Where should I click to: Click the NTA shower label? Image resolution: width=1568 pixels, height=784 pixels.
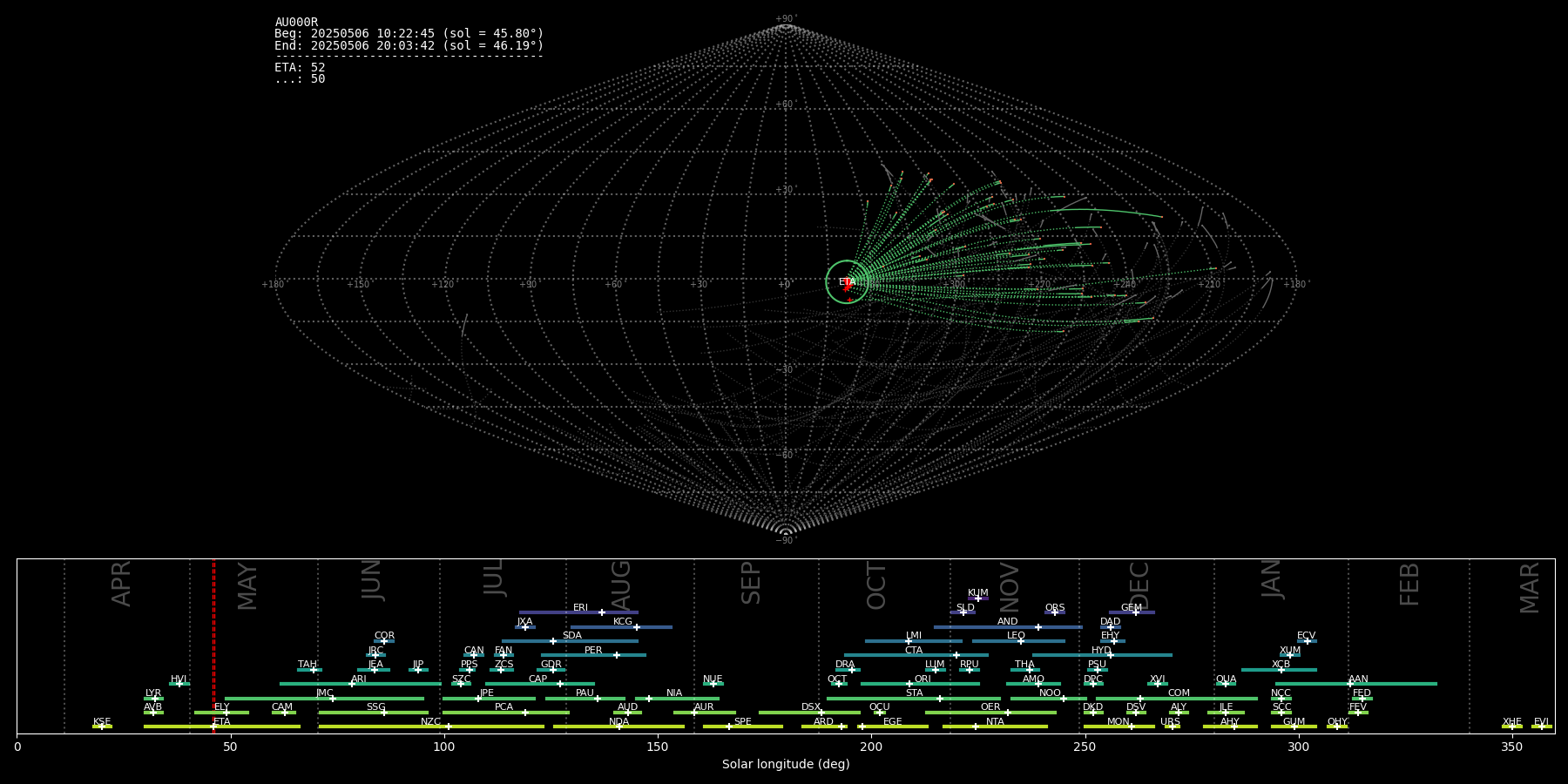(x=995, y=722)
